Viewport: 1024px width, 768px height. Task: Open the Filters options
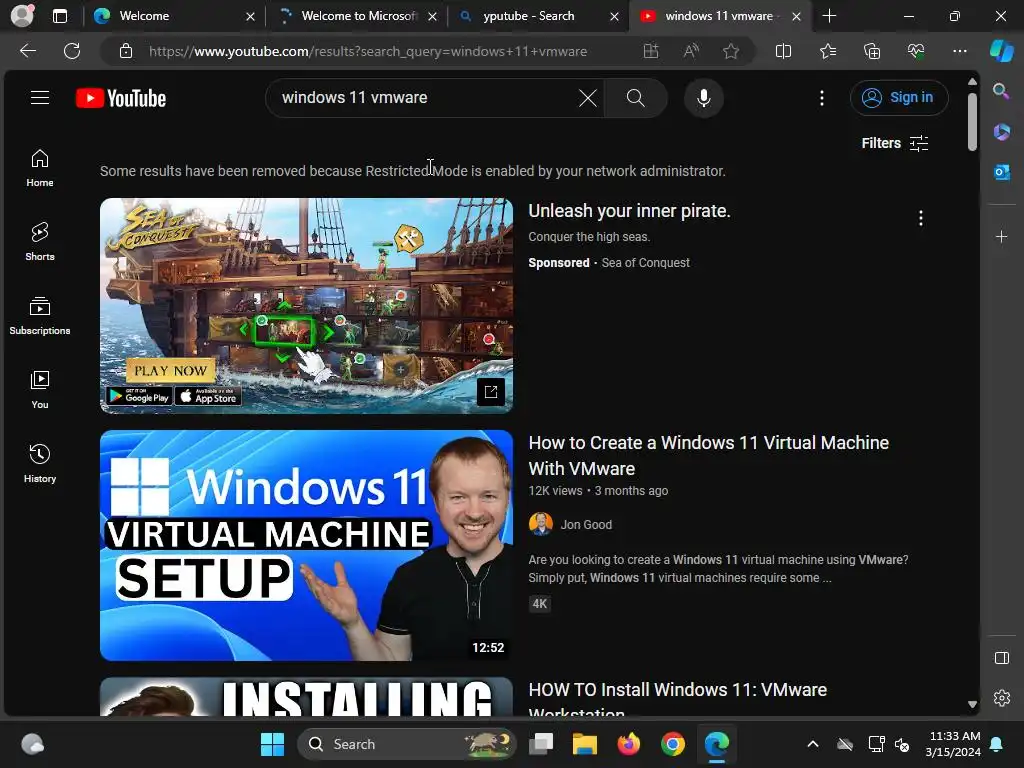[x=895, y=143]
